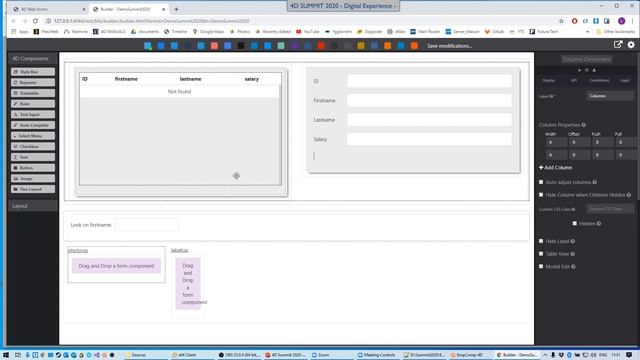Open the Google Maps bookmark
This screenshot has height=360, width=640.
click(x=208, y=31)
